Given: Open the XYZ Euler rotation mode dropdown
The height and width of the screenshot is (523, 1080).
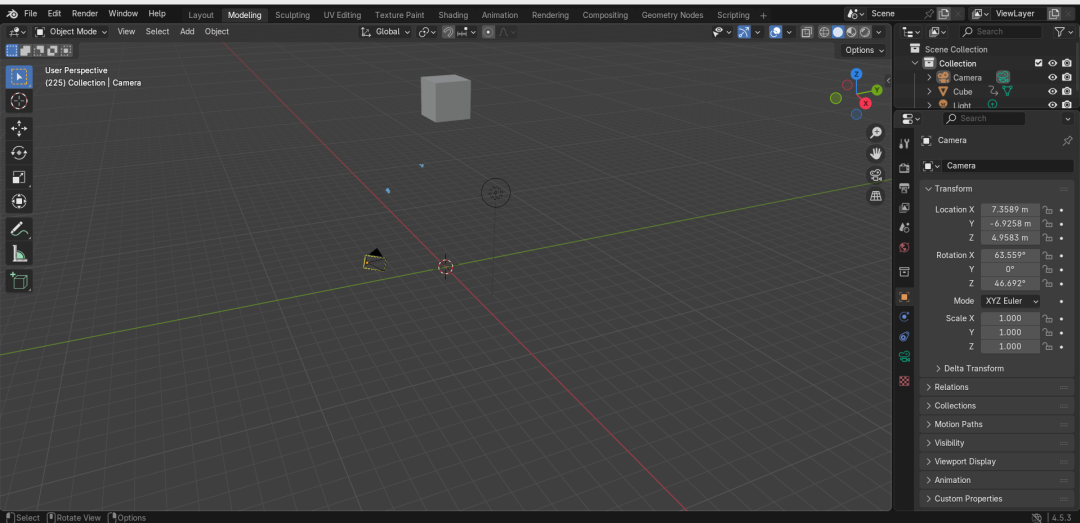Looking at the screenshot, I should (x=1010, y=301).
